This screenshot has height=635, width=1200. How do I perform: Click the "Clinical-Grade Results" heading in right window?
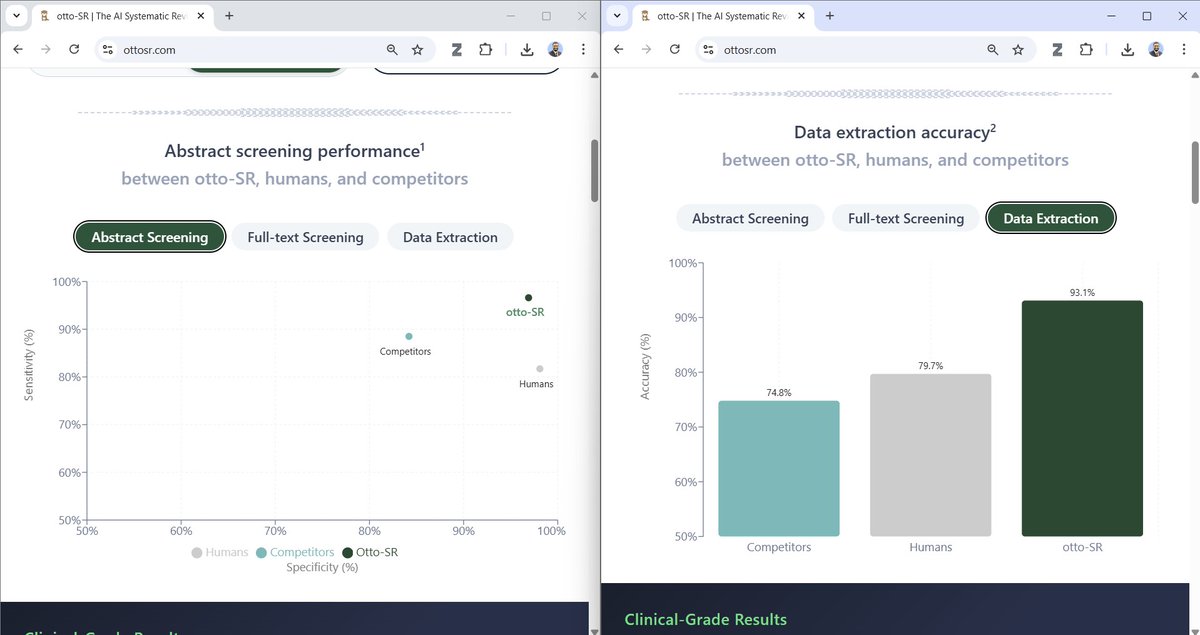705,620
